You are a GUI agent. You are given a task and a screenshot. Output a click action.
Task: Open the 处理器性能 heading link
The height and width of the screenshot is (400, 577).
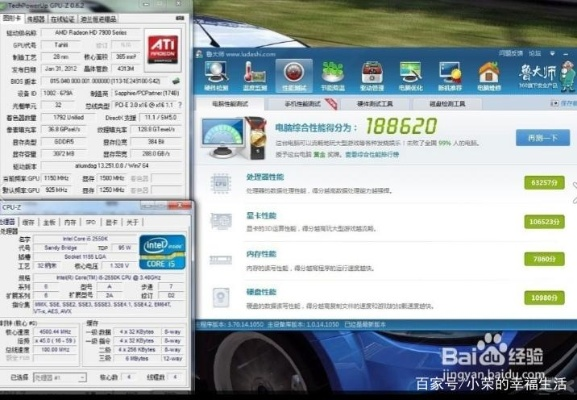265,177
